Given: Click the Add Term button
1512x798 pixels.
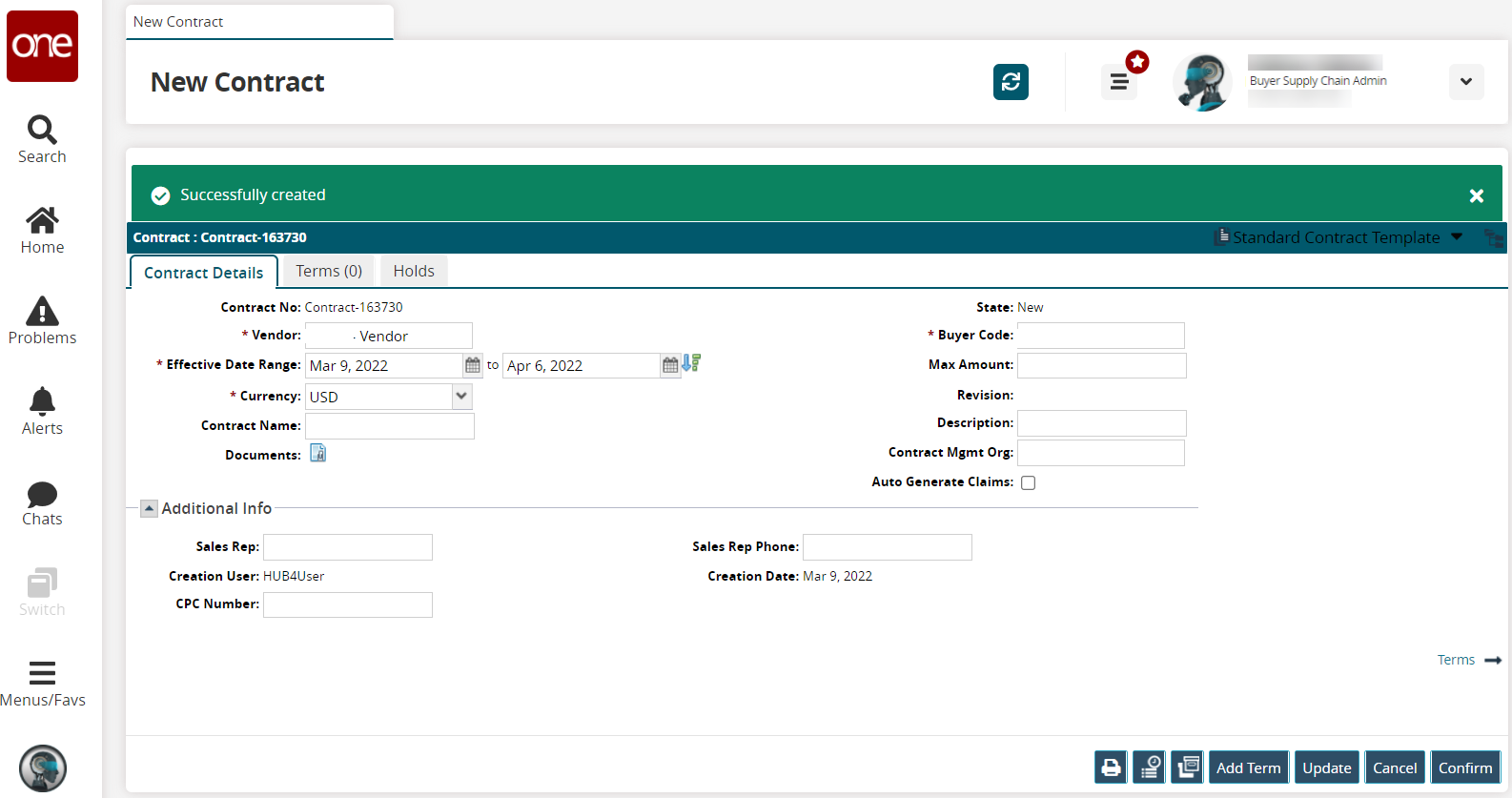Looking at the screenshot, I should [x=1248, y=767].
